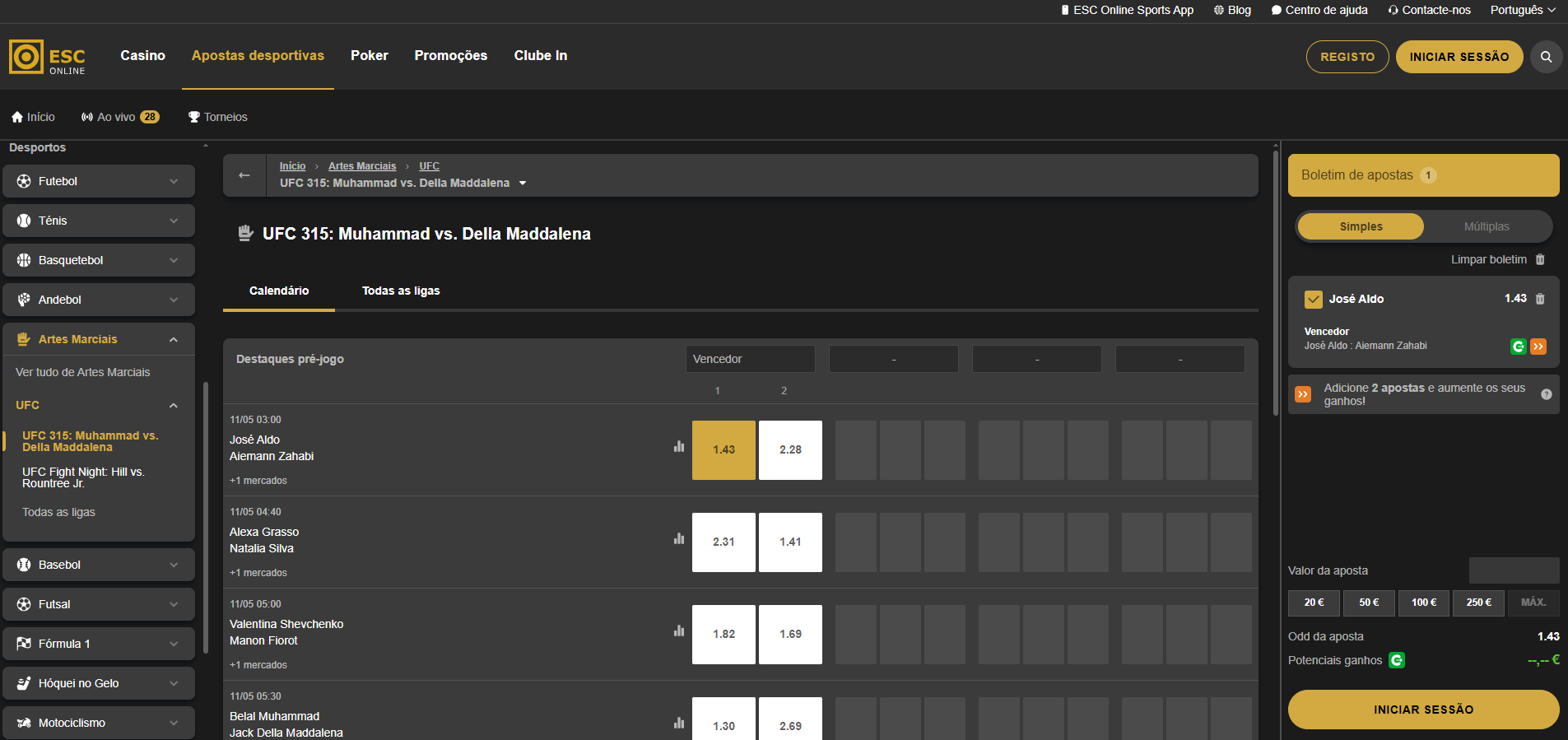Image resolution: width=1568 pixels, height=740 pixels.
Task: Open +1 mercados for Alexa Grasso fight
Action: 258,573
